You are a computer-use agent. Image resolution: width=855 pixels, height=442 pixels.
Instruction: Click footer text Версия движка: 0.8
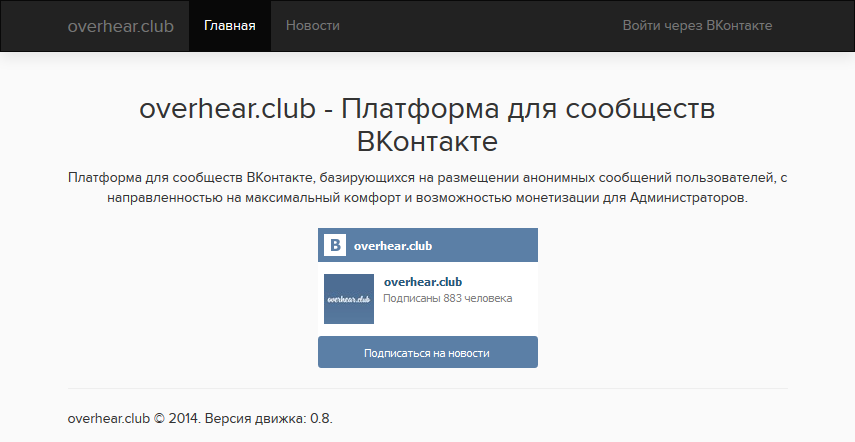(269, 419)
